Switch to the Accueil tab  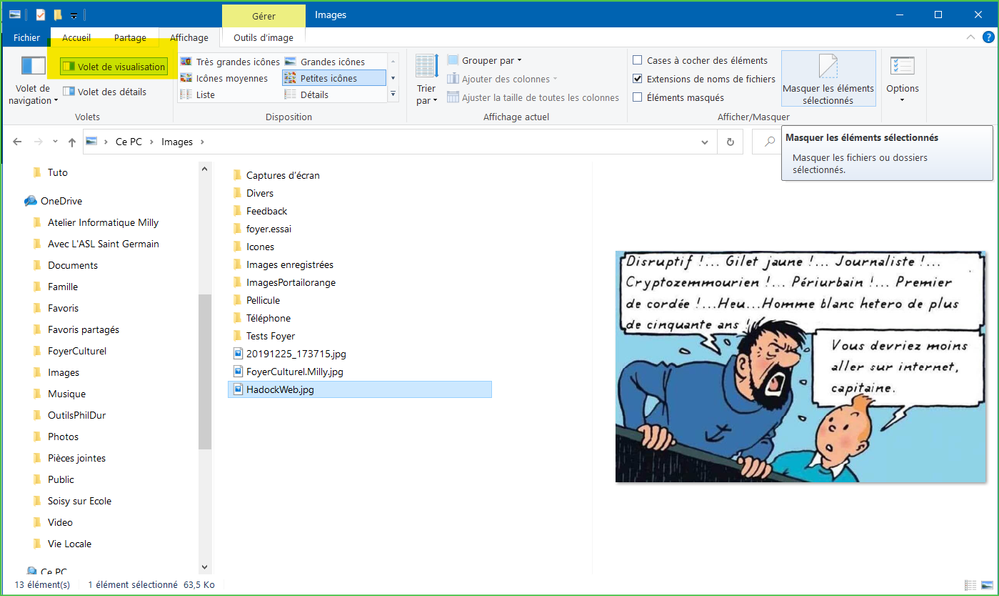pos(76,38)
